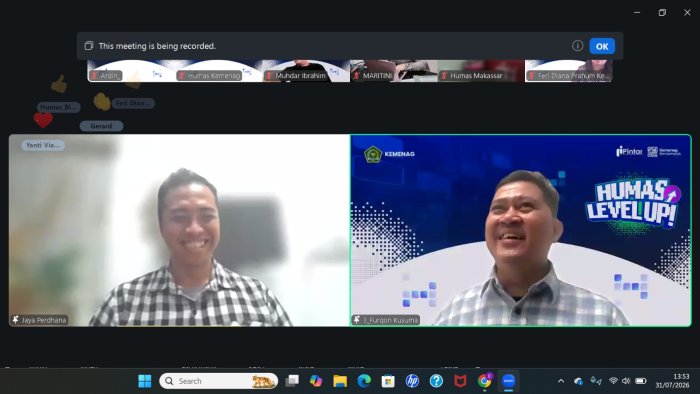Click the muted mic icon beside Humas Makassar

point(444,76)
